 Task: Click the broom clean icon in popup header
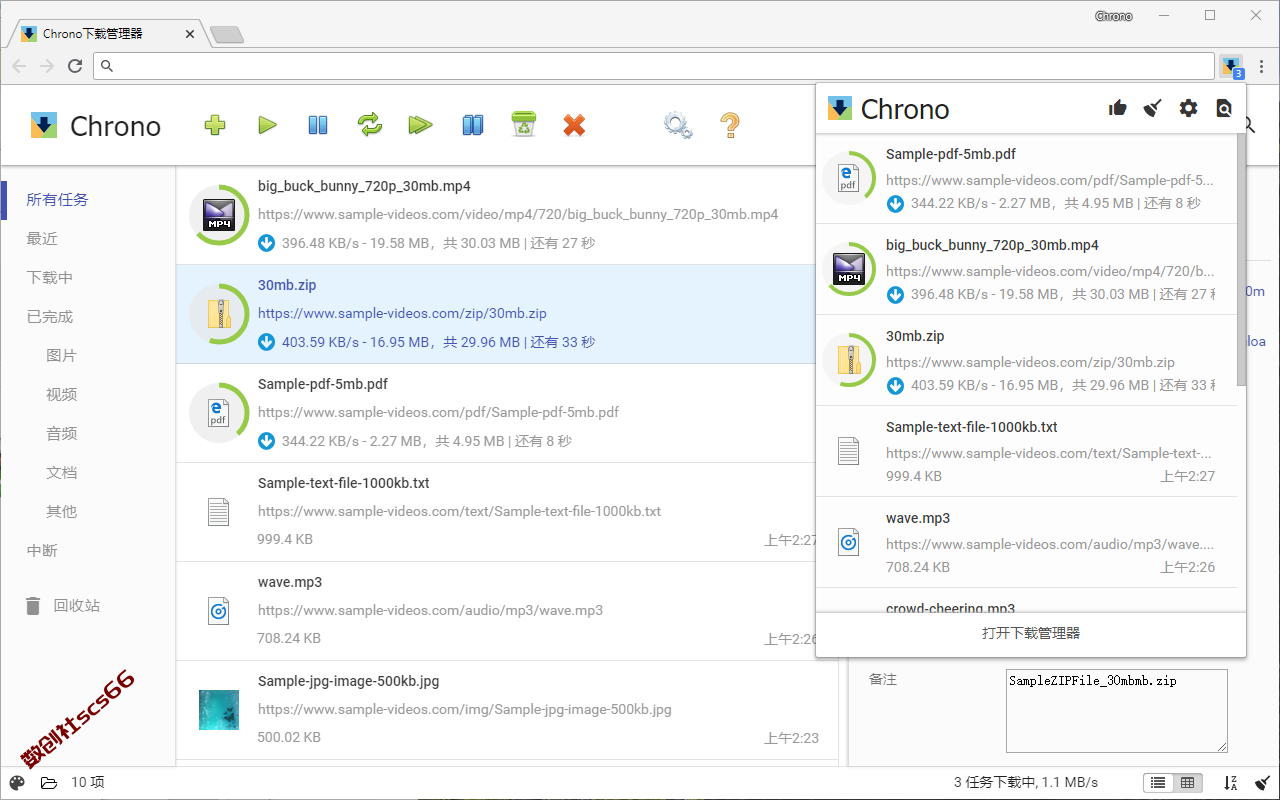click(x=1153, y=108)
